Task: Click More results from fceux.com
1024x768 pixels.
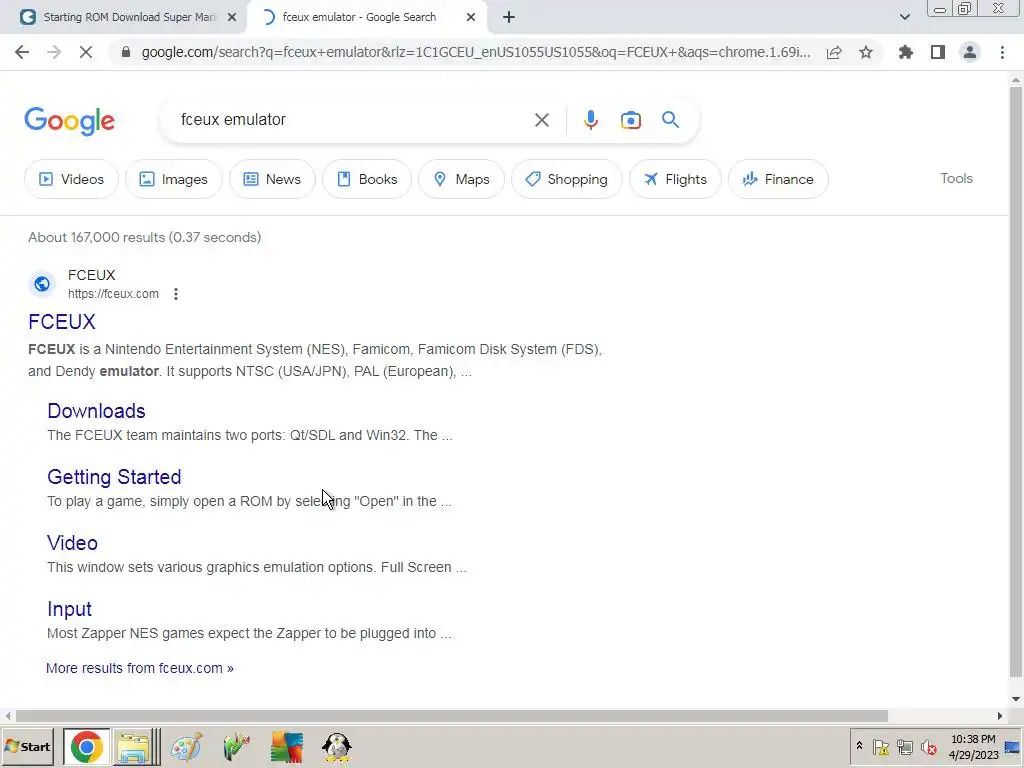Action: (140, 668)
